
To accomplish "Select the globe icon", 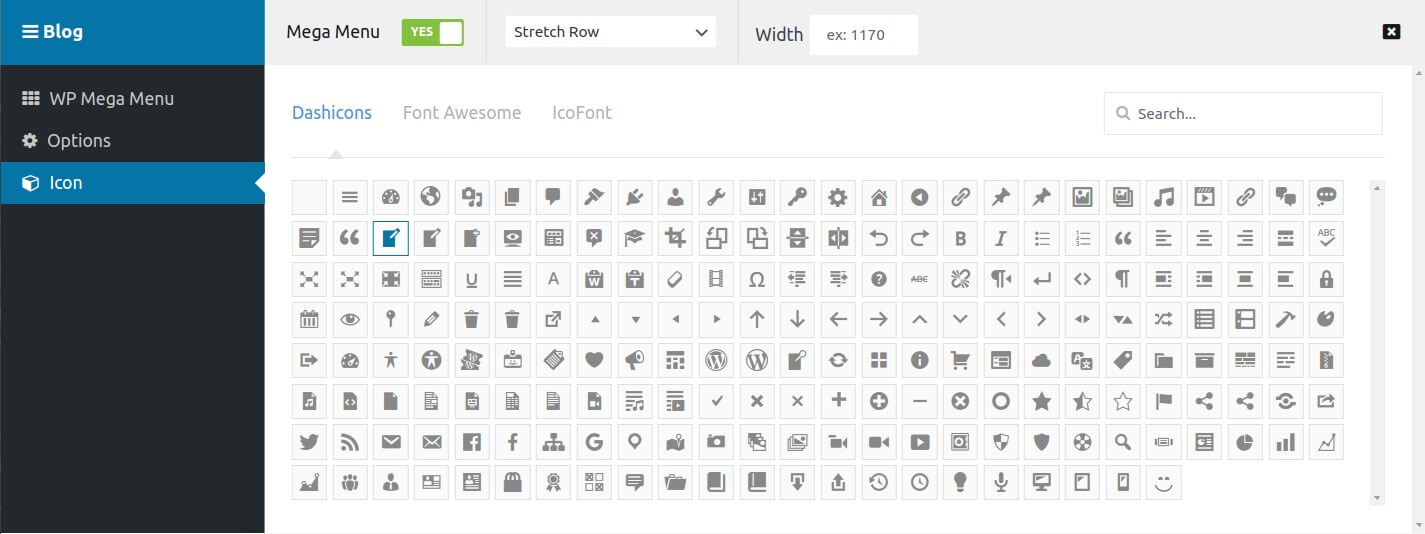I will pos(431,197).
